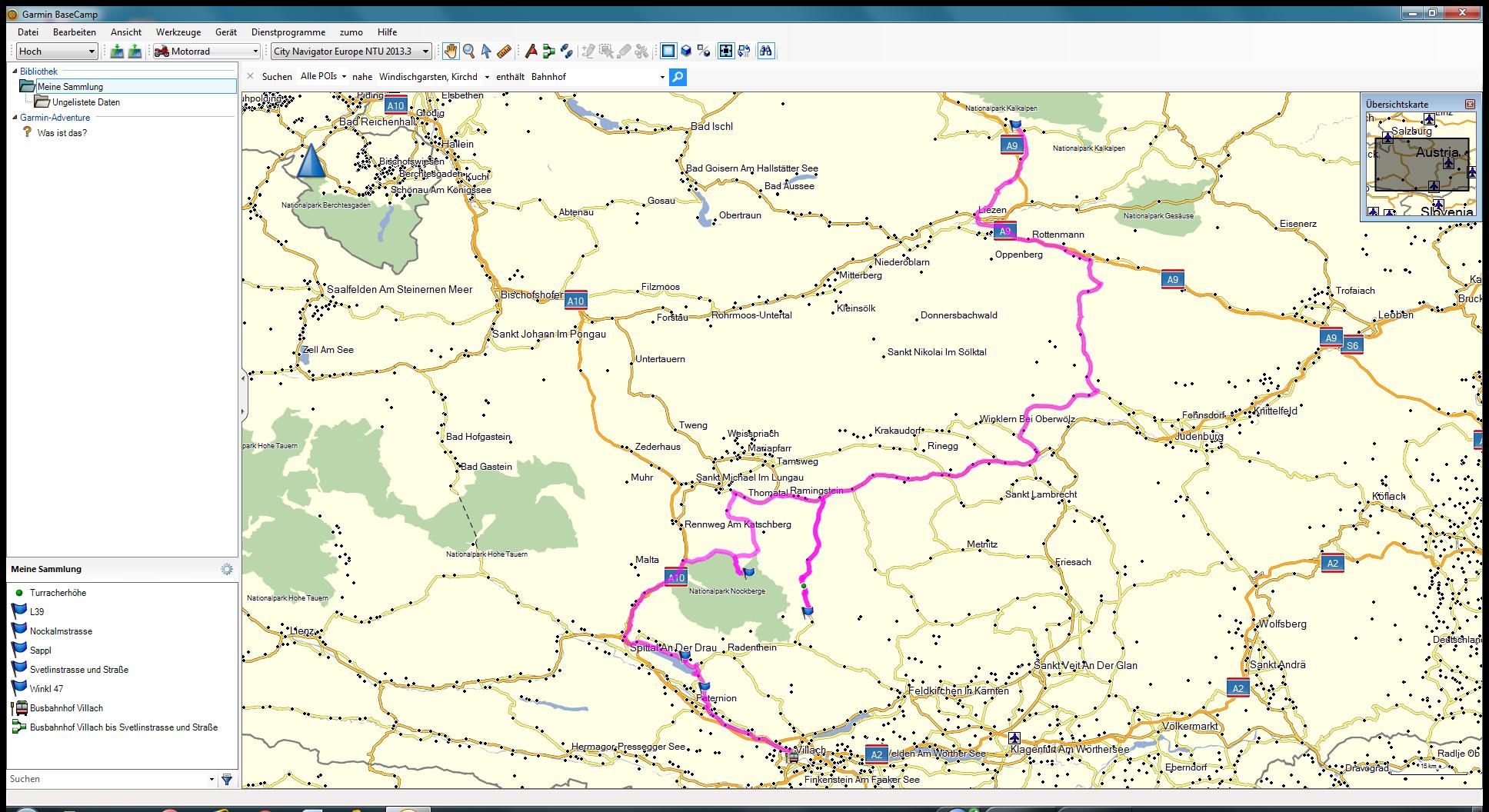
Task: Select the new track footprints tool
Action: click(566, 52)
